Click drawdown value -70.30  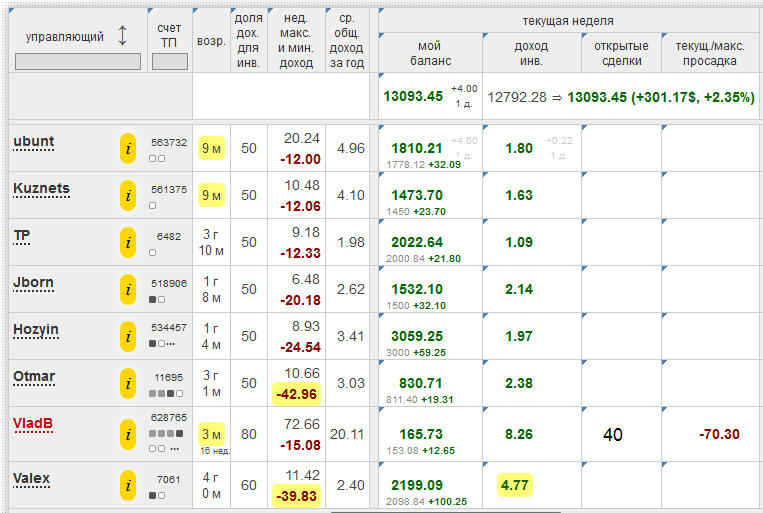pos(719,434)
